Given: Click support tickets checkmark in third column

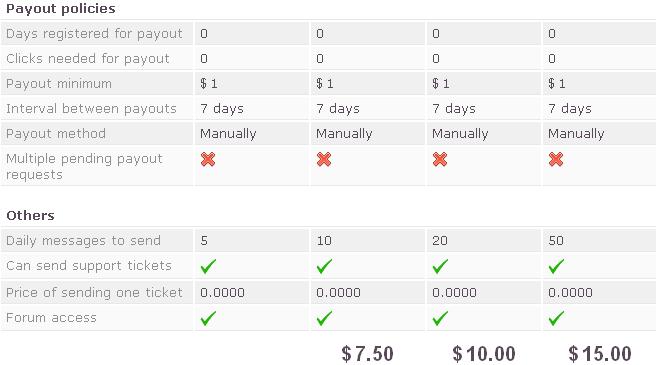Looking at the screenshot, I should 440,266.
